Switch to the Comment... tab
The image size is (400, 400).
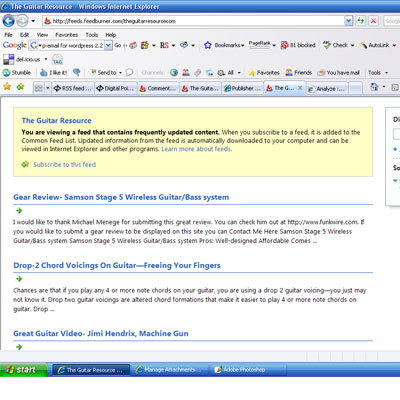[x=158, y=88]
